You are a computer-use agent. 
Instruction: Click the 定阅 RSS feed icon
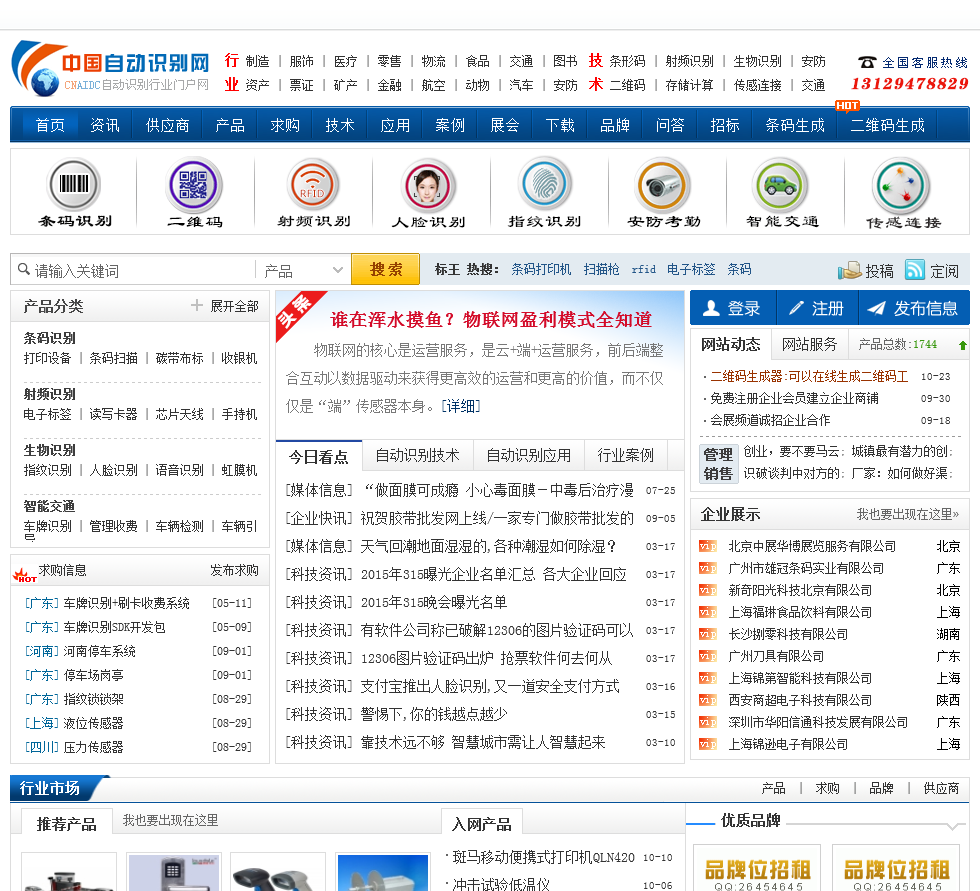914,269
